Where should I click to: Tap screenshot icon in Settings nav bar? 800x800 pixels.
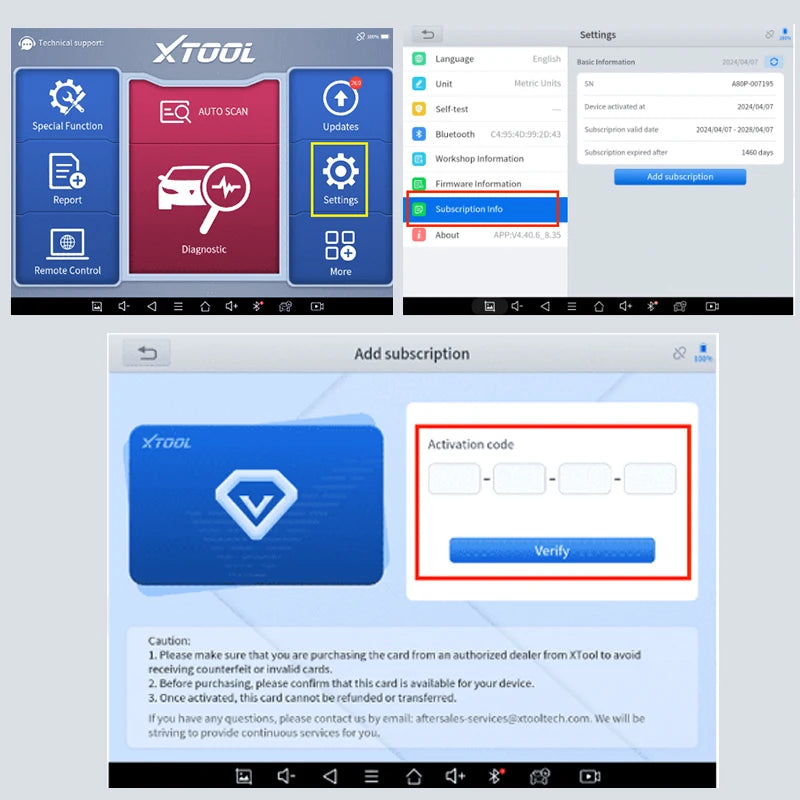coord(489,306)
